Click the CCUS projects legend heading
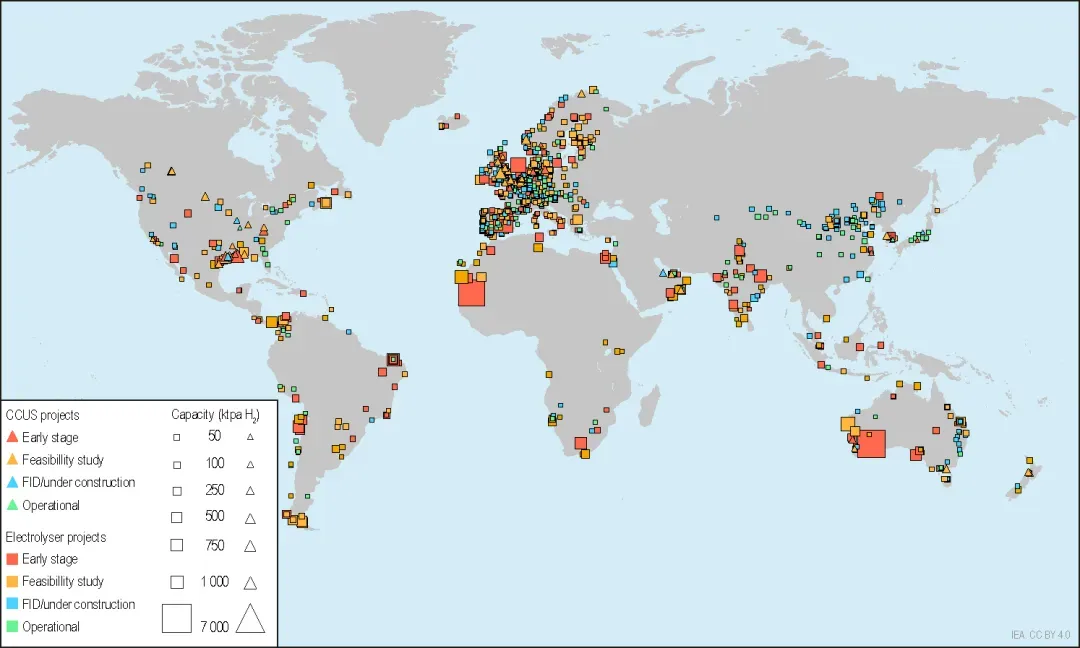 [42, 415]
